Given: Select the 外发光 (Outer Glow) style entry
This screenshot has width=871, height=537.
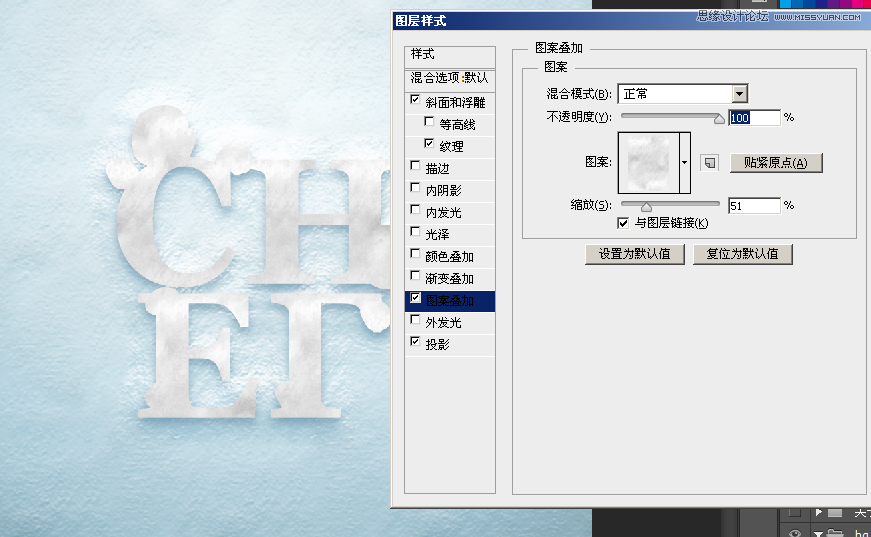Looking at the screenshot, I should (x=443, y=322).
